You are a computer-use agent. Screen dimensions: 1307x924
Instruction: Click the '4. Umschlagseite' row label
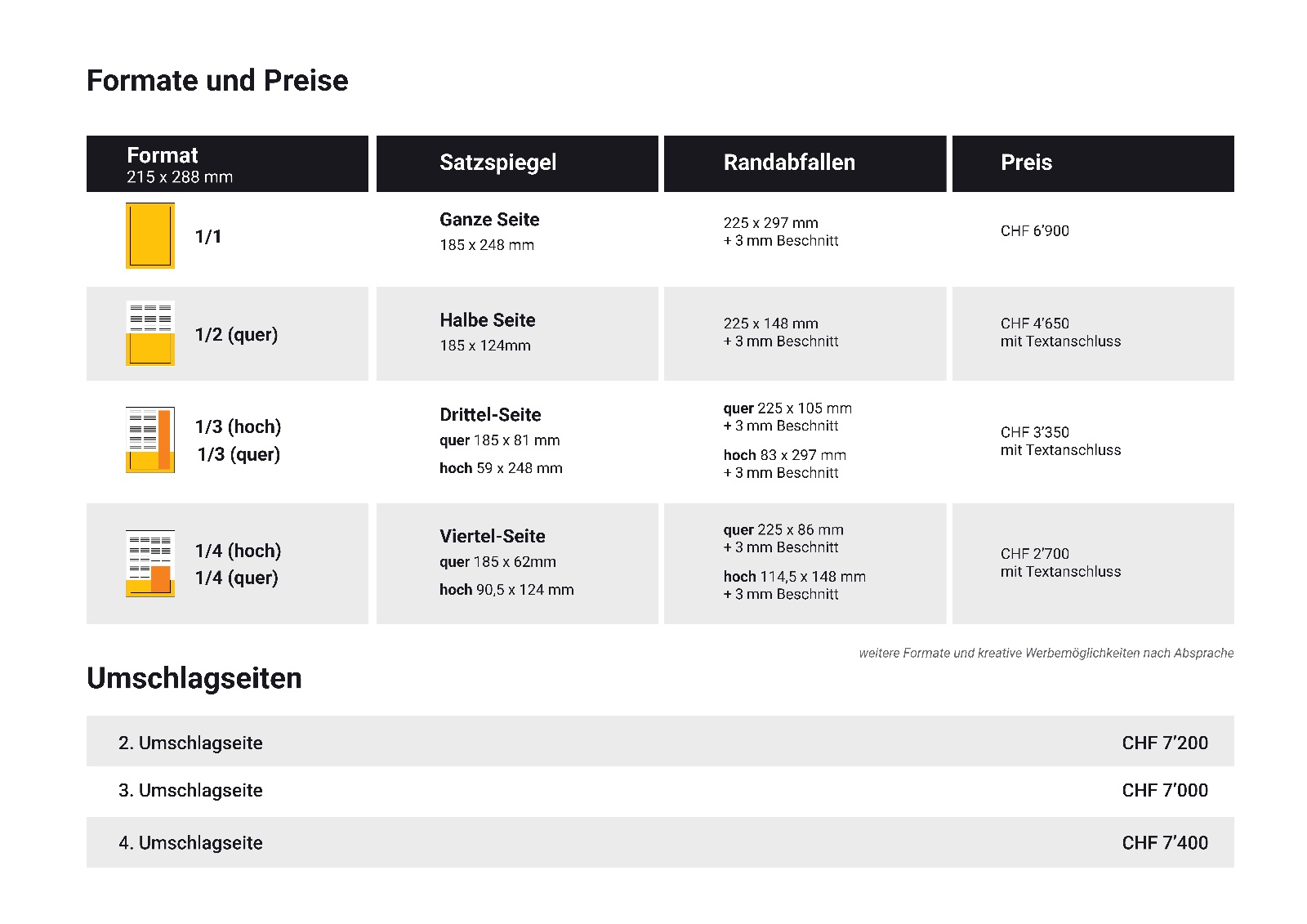click(x=190, y=842)
